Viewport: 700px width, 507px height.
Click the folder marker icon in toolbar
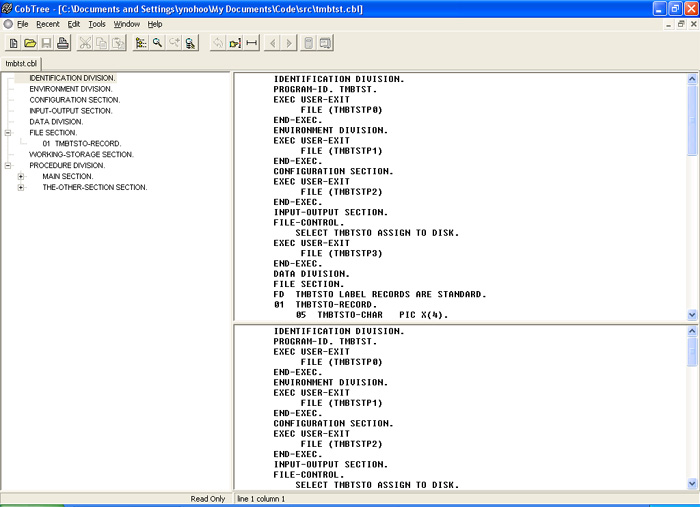(x=235, y=43)
